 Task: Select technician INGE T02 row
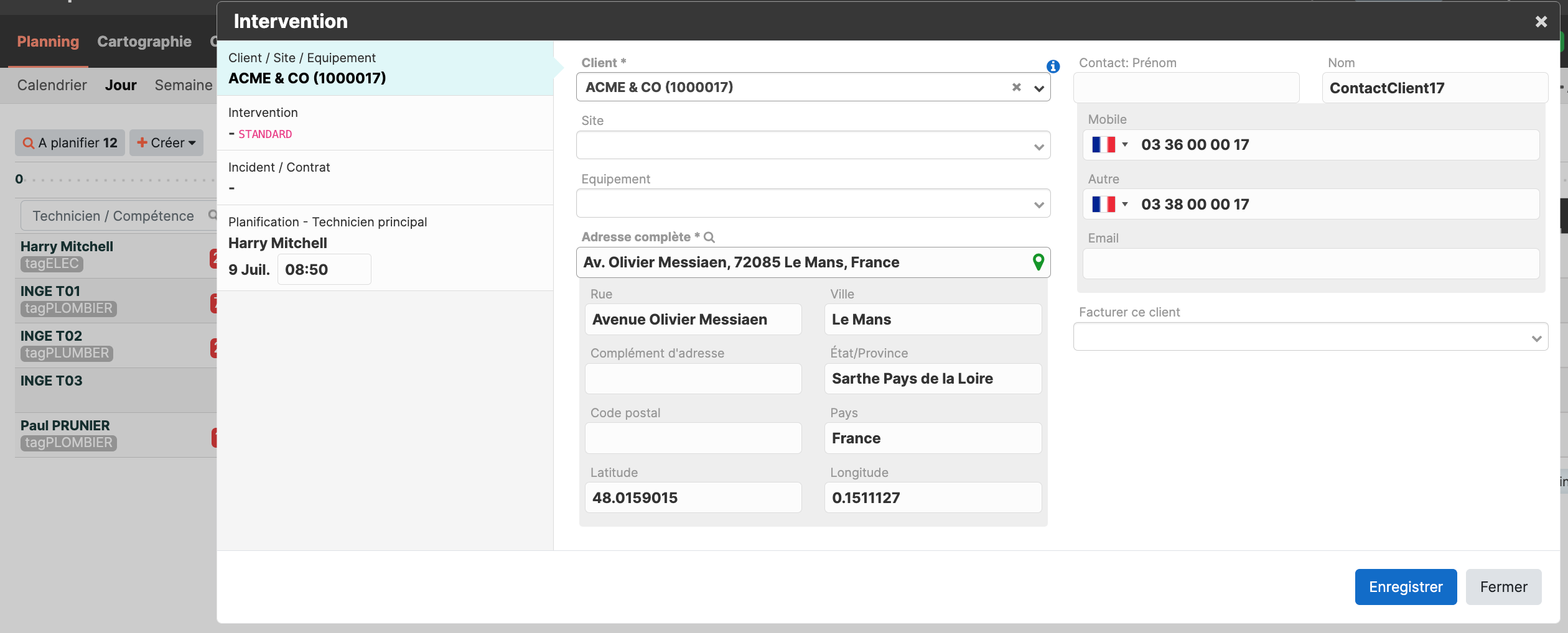click(116, 345)
